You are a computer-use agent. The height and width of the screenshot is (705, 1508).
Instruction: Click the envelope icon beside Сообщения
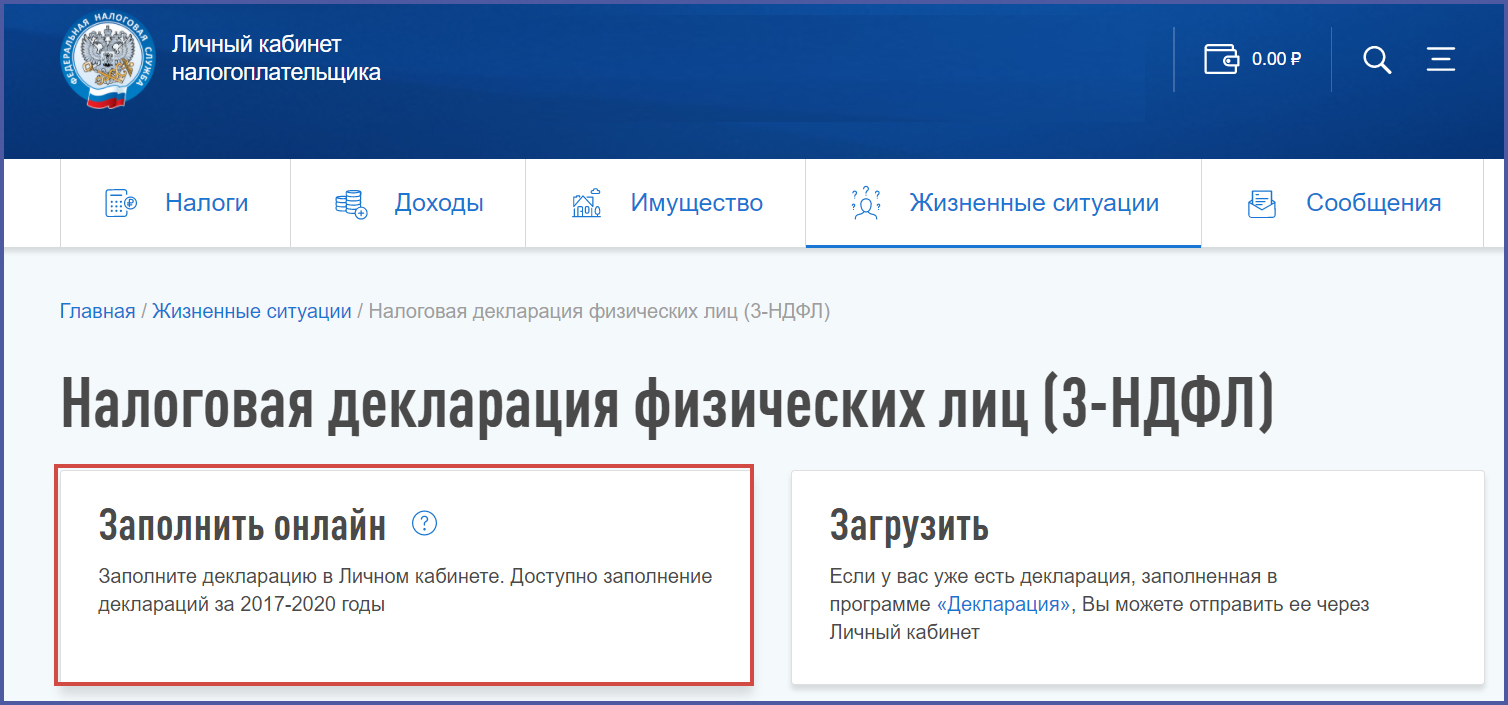1262,204
